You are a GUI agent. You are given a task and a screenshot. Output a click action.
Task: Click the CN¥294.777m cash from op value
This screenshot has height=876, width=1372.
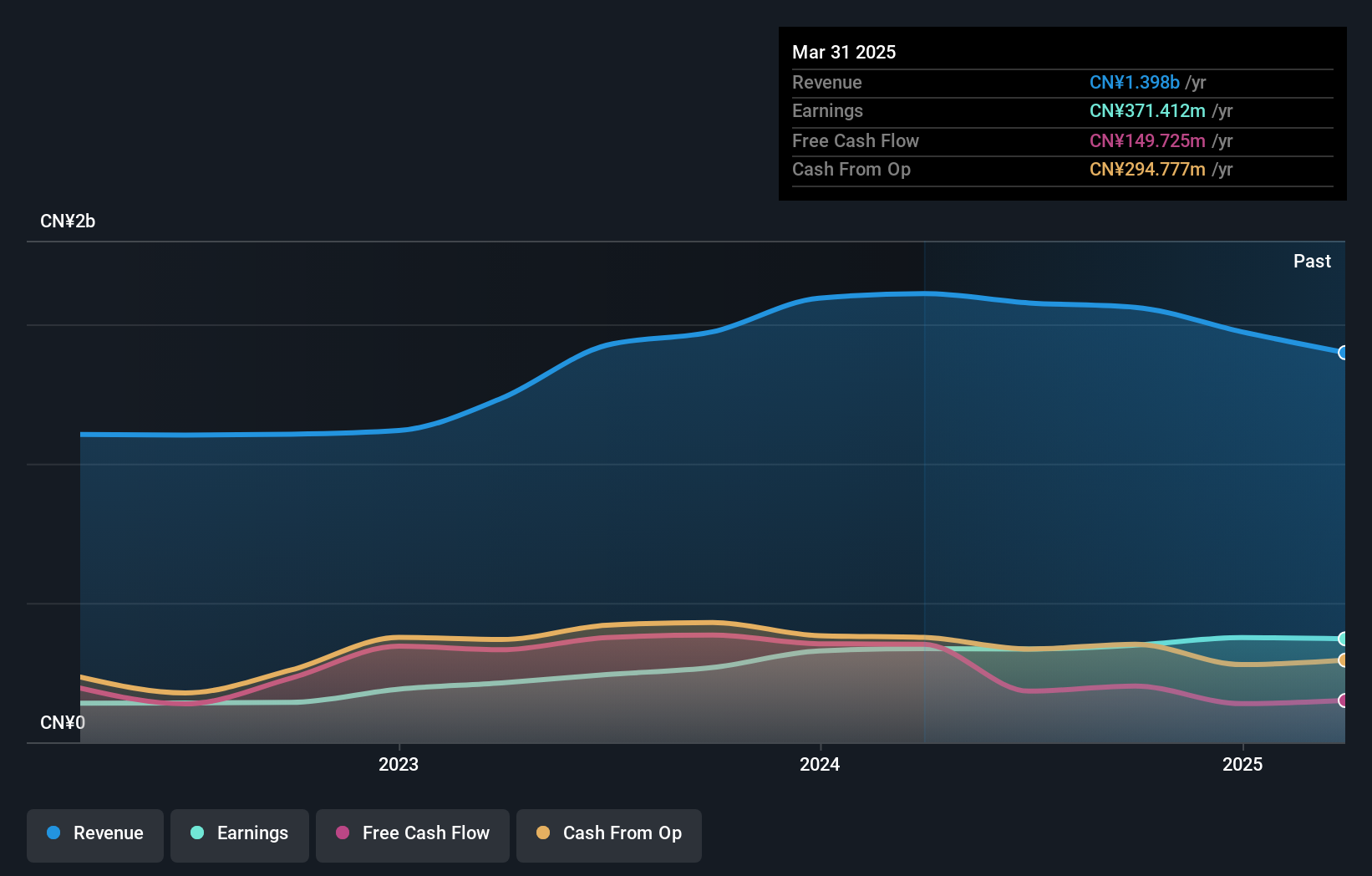pos(1147,169)
